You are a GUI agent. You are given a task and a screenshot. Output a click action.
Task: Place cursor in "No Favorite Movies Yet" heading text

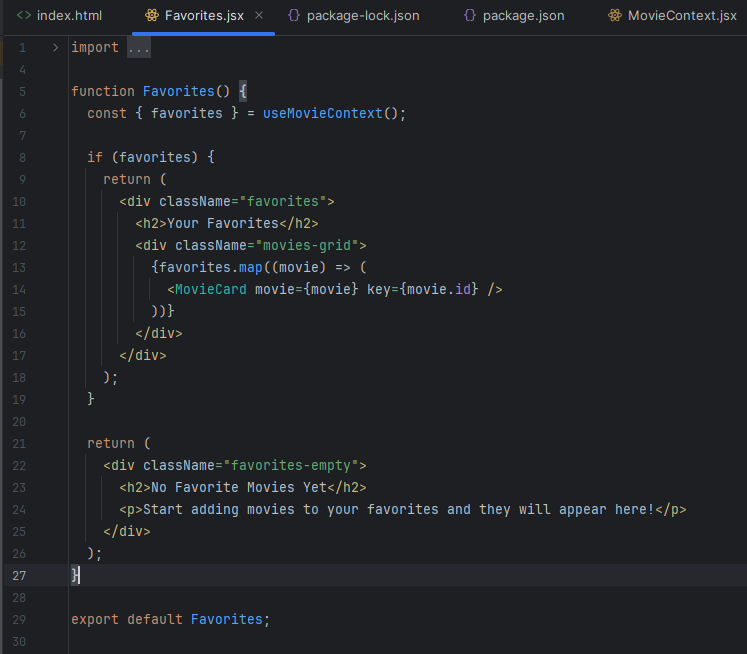pyautogui.click(x=238, y=487)
